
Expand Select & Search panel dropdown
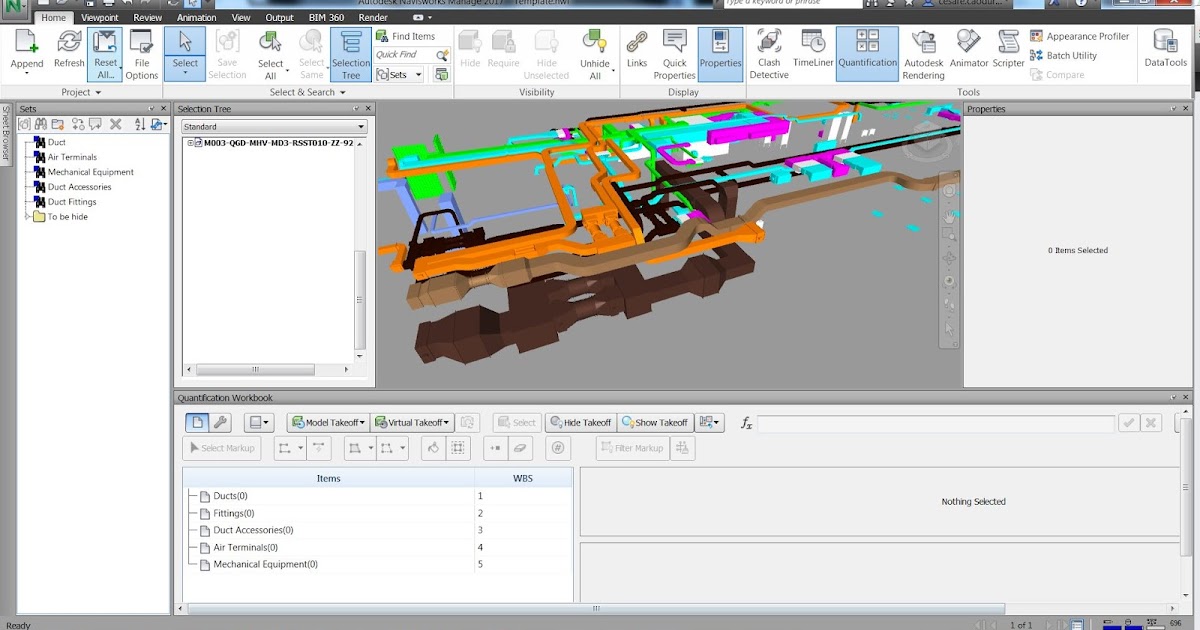tap(344, 93)
